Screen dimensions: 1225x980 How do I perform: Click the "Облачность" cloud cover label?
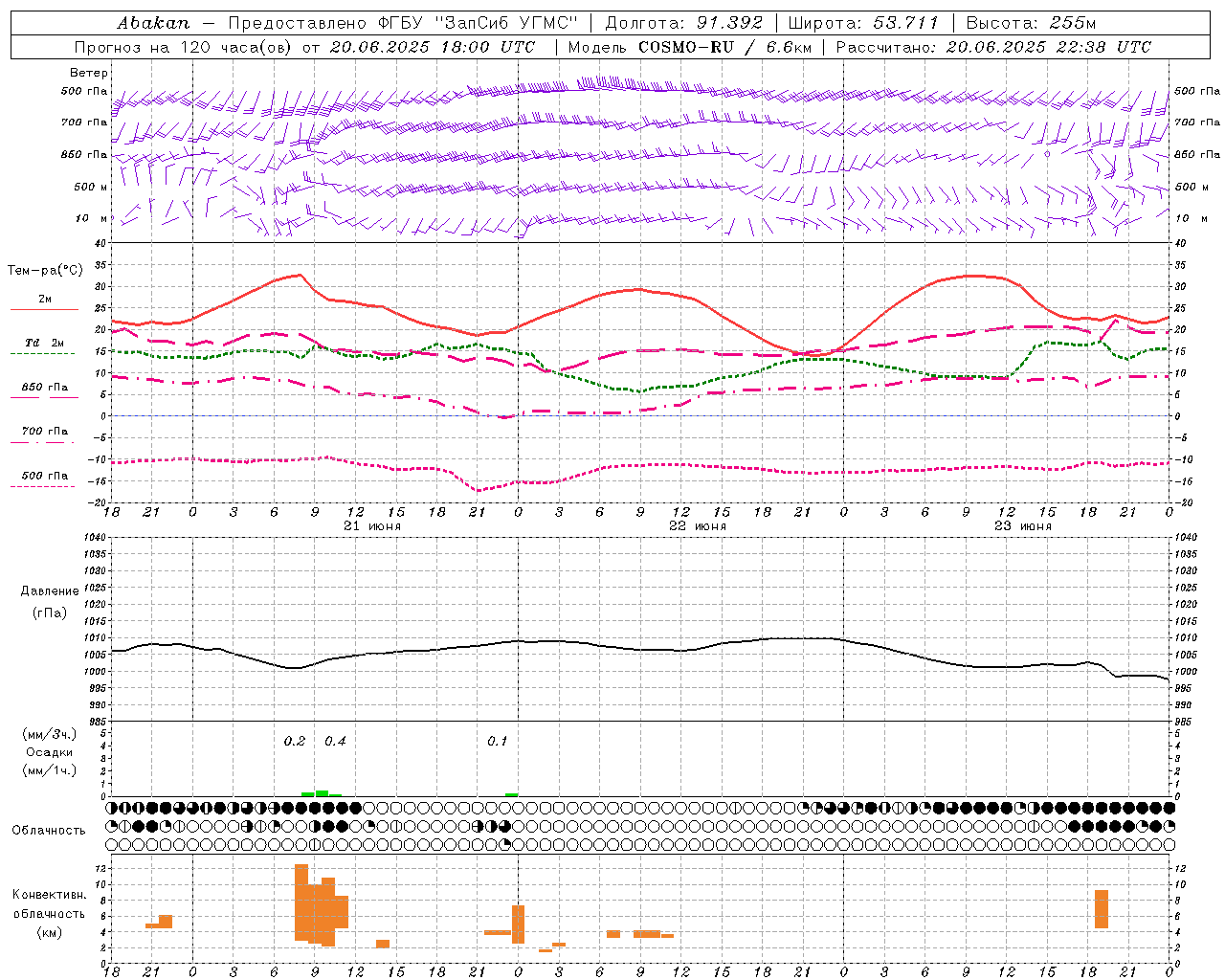click(x=49, y=831)
